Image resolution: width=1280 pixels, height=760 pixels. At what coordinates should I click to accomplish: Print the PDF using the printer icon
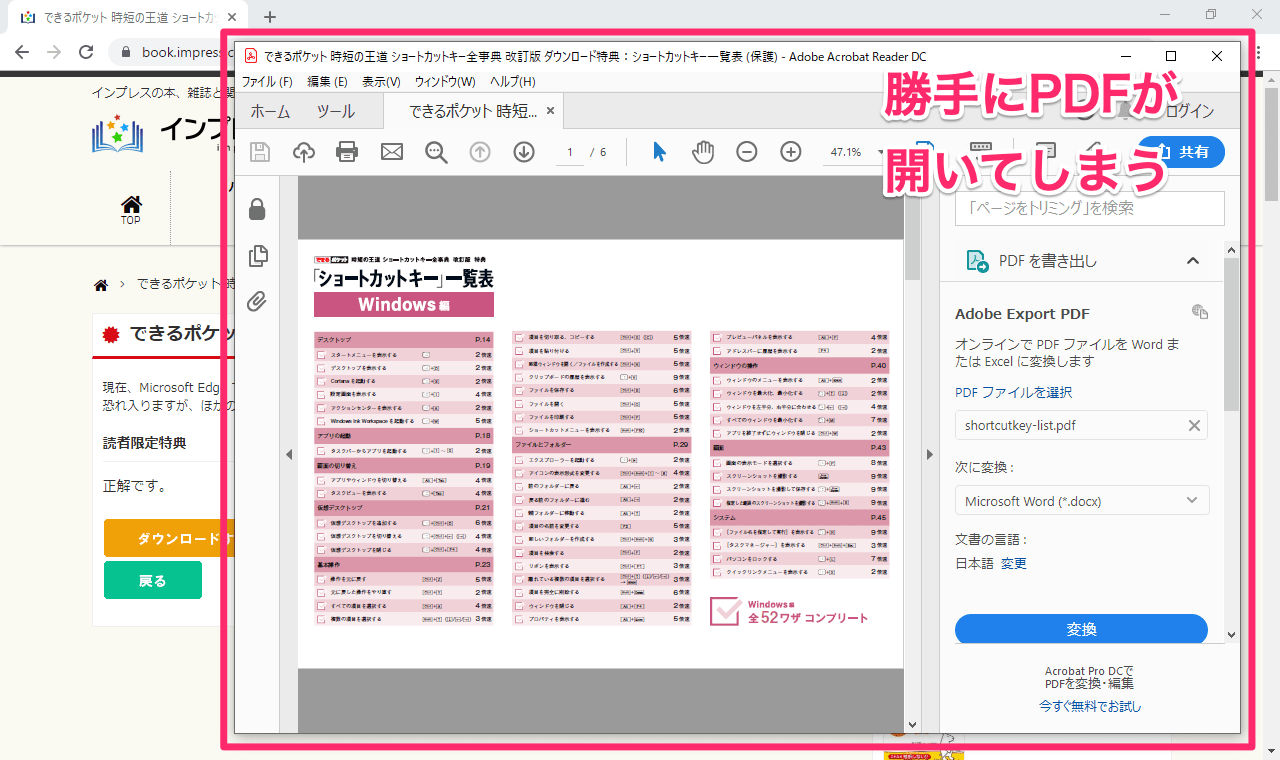coord(347,152)
